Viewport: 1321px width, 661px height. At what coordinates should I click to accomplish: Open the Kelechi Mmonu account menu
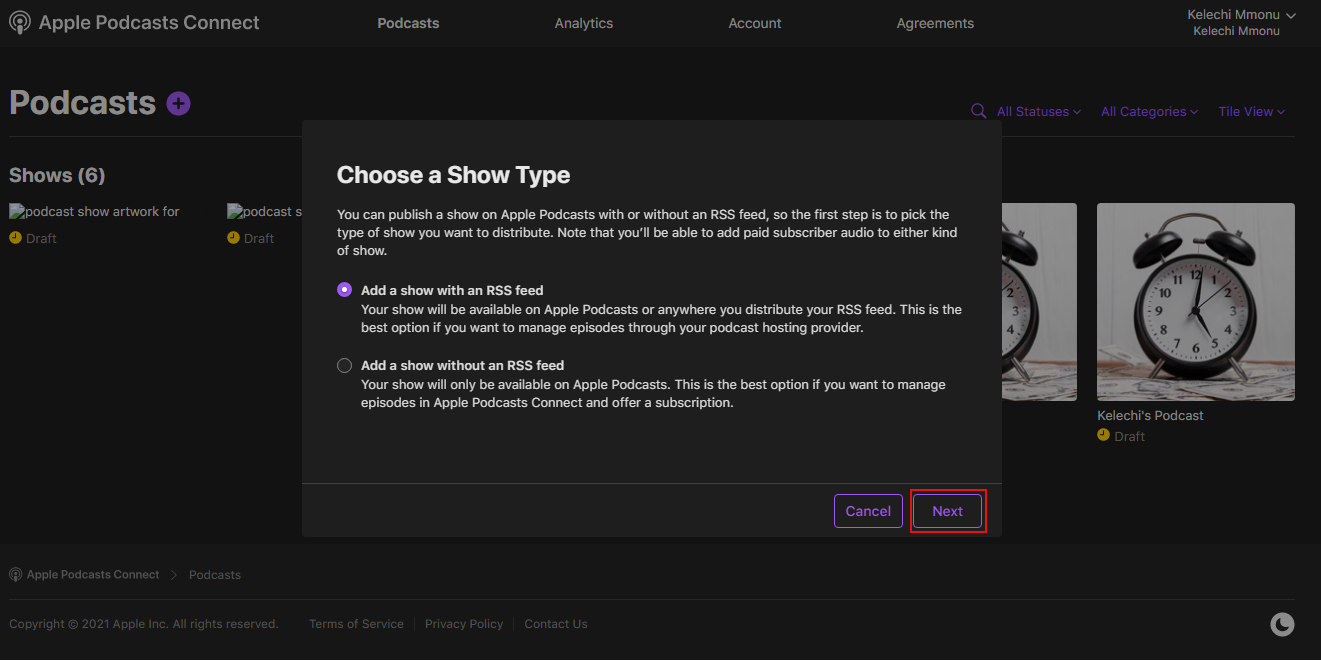1241,22
